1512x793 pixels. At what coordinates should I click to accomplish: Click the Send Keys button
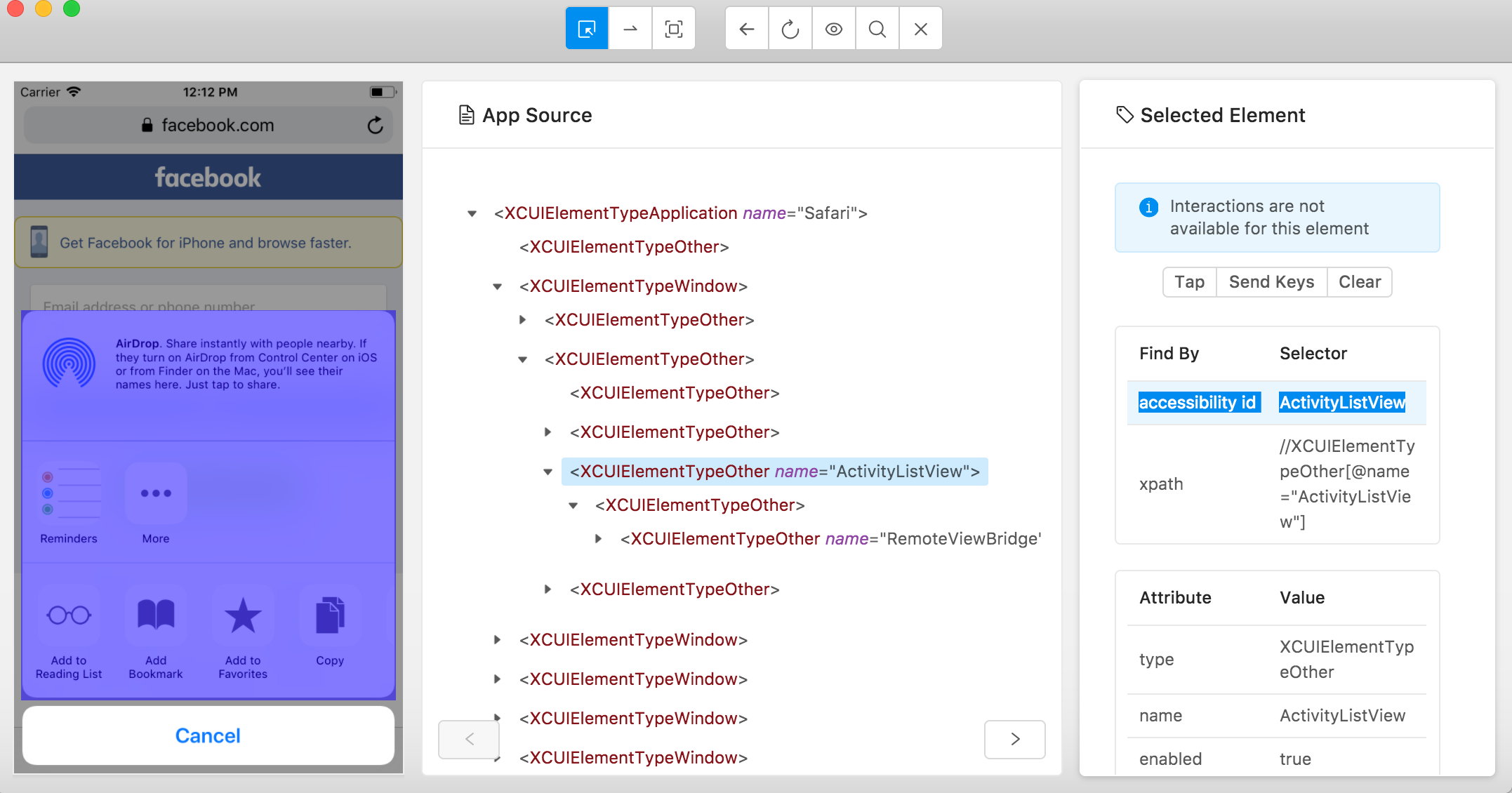[1271, 282]
